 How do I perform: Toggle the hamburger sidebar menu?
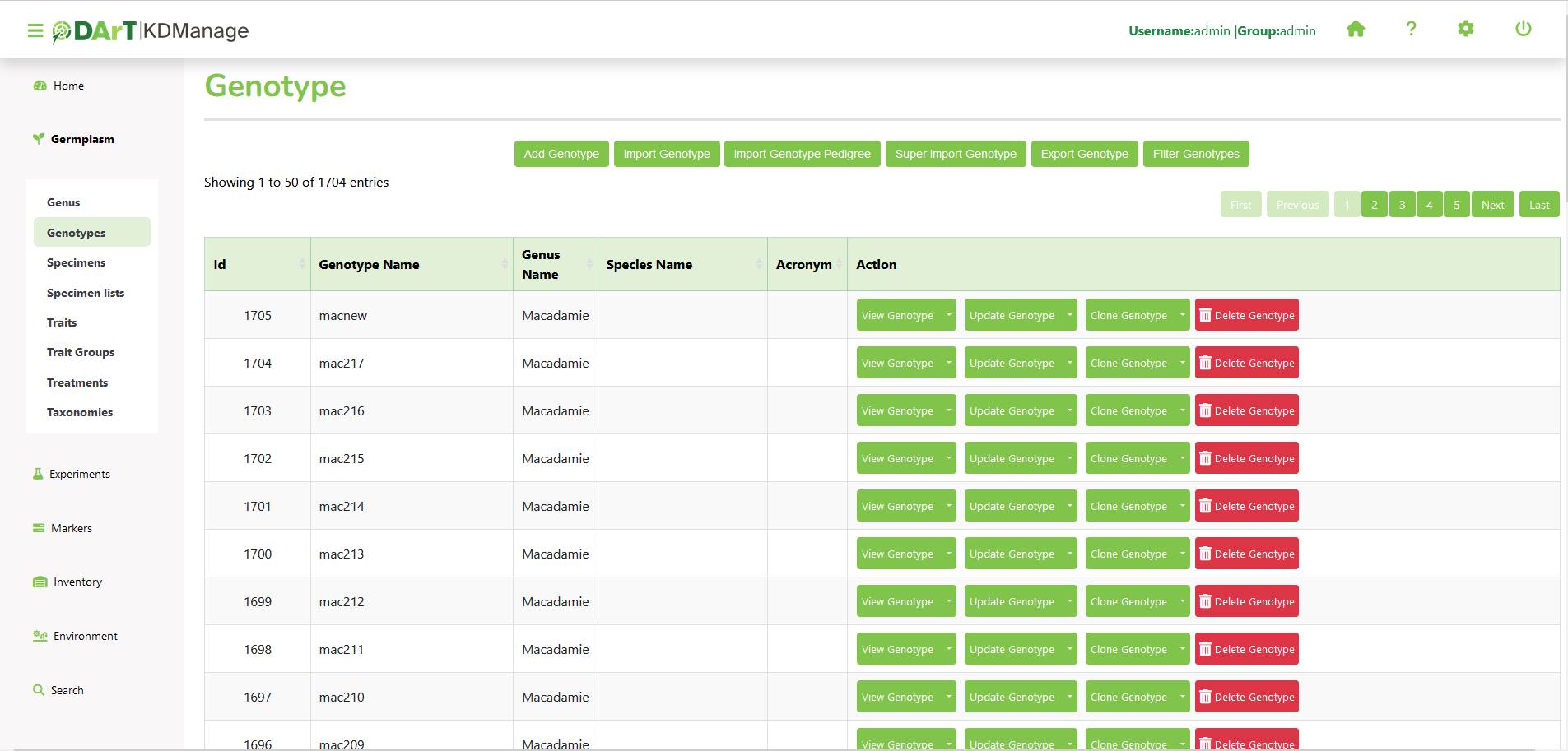tap(35, 30)
